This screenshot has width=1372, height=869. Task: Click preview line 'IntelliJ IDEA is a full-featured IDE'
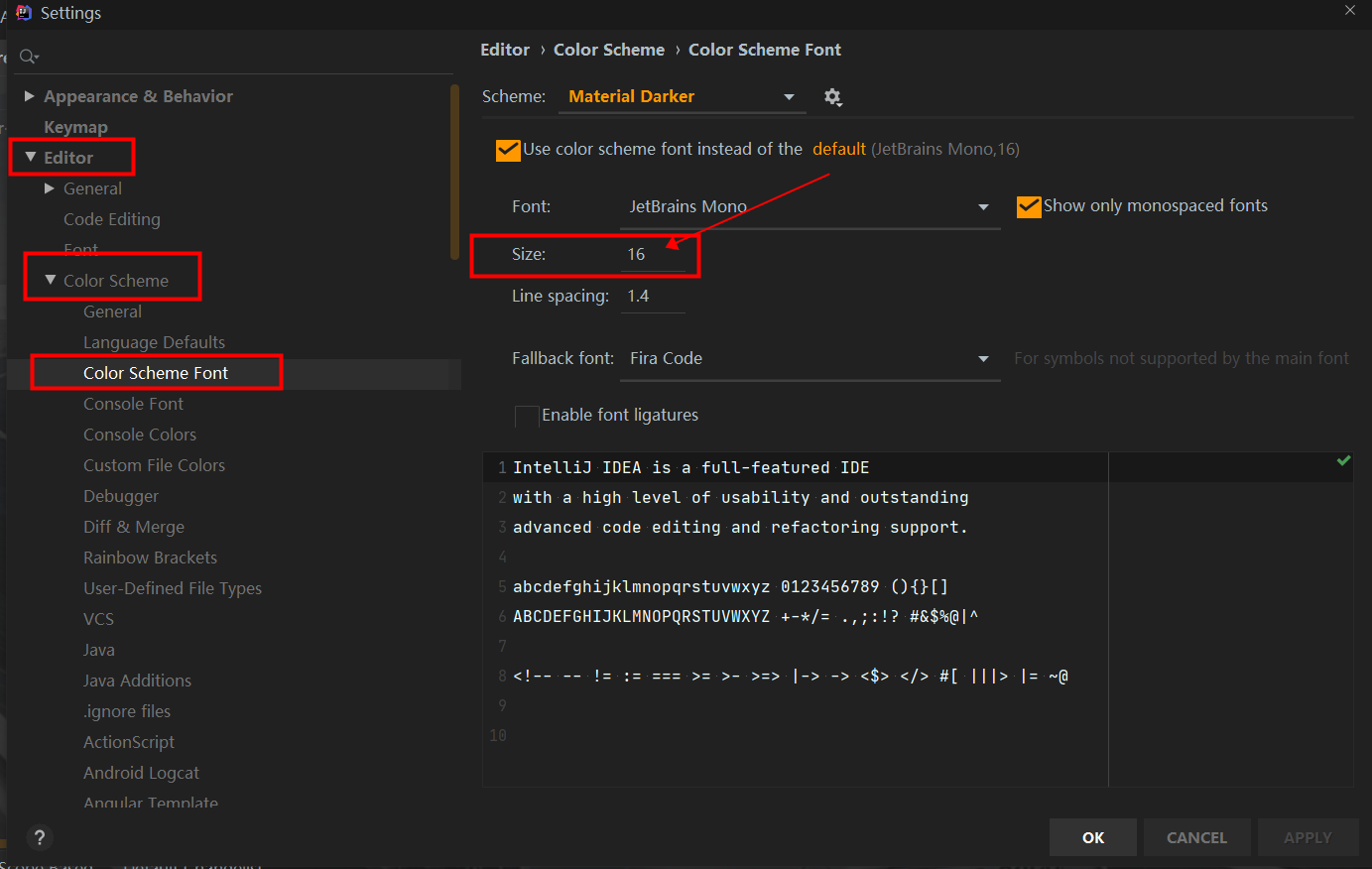[x=690, y=467]
